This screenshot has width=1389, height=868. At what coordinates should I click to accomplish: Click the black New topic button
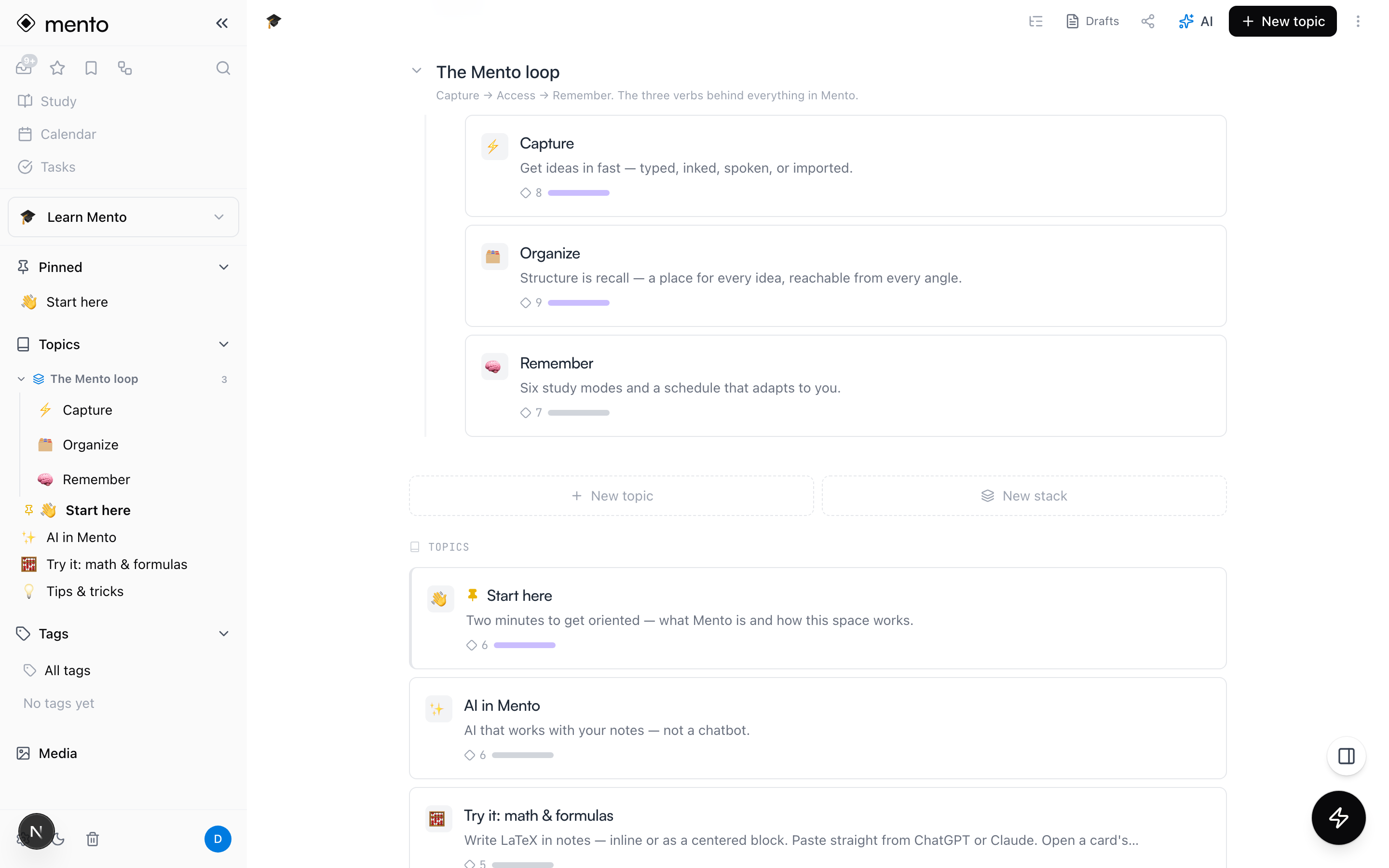1282,21
